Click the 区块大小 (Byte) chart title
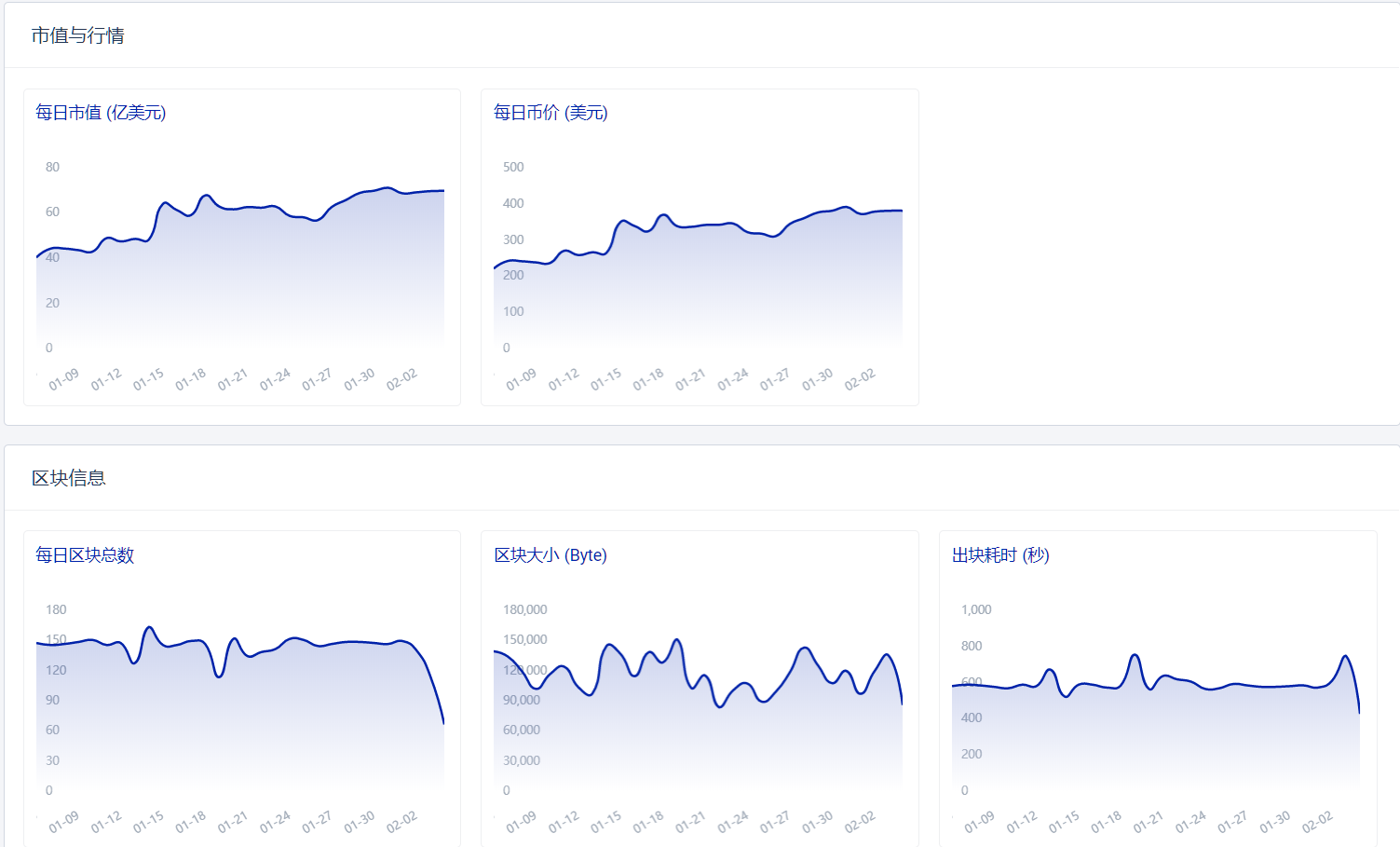 [x=550, y=555]
